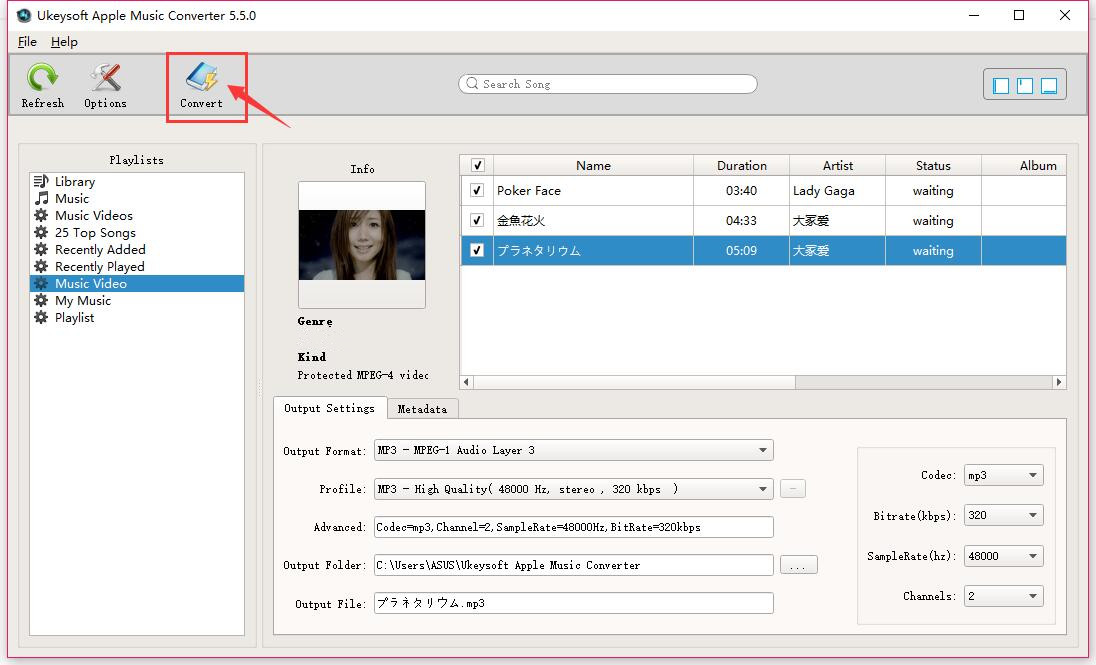Toggle the select-all header checkbox
This screenshot has height=665, width=1096.
click(477, 166)
